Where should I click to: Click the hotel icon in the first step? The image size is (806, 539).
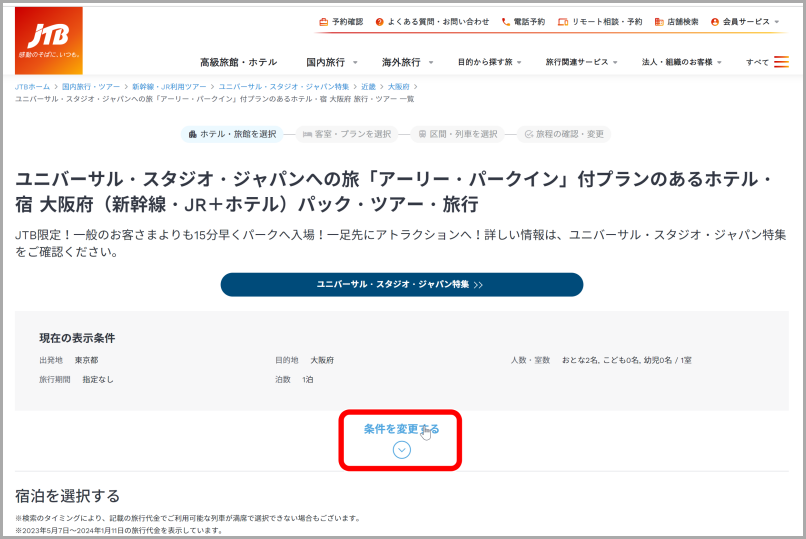click(192, 134)
